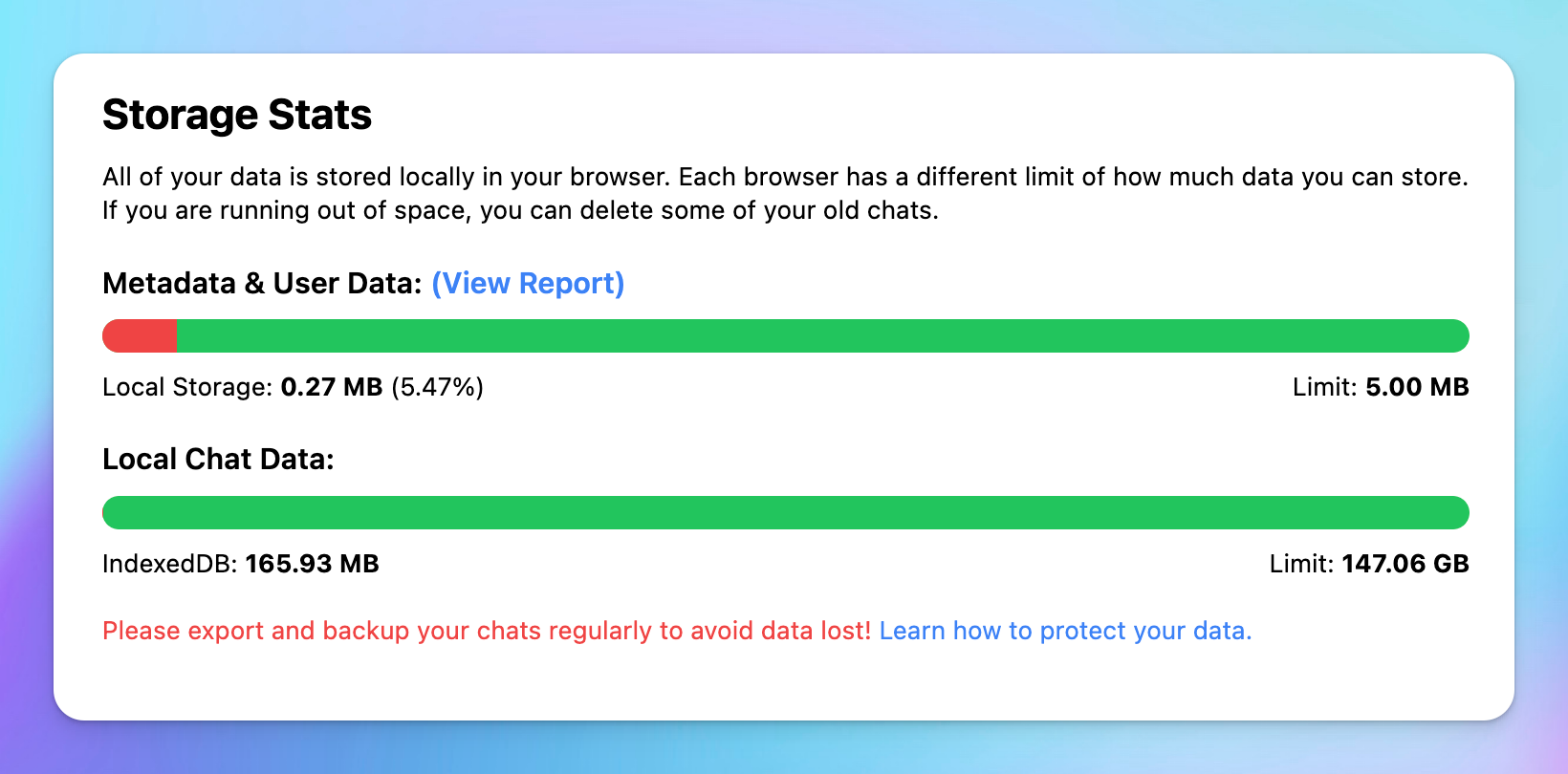Screen dimensions: 1568x774
Task: Click the 0.27 MB storage value
Action: click(332, 387)
